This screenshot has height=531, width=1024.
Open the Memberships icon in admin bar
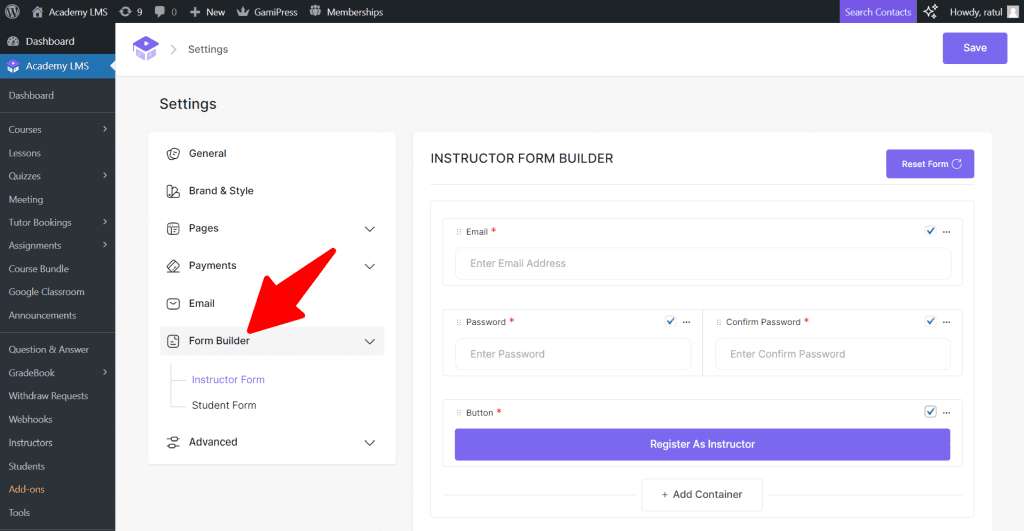(x=315, y=11)
